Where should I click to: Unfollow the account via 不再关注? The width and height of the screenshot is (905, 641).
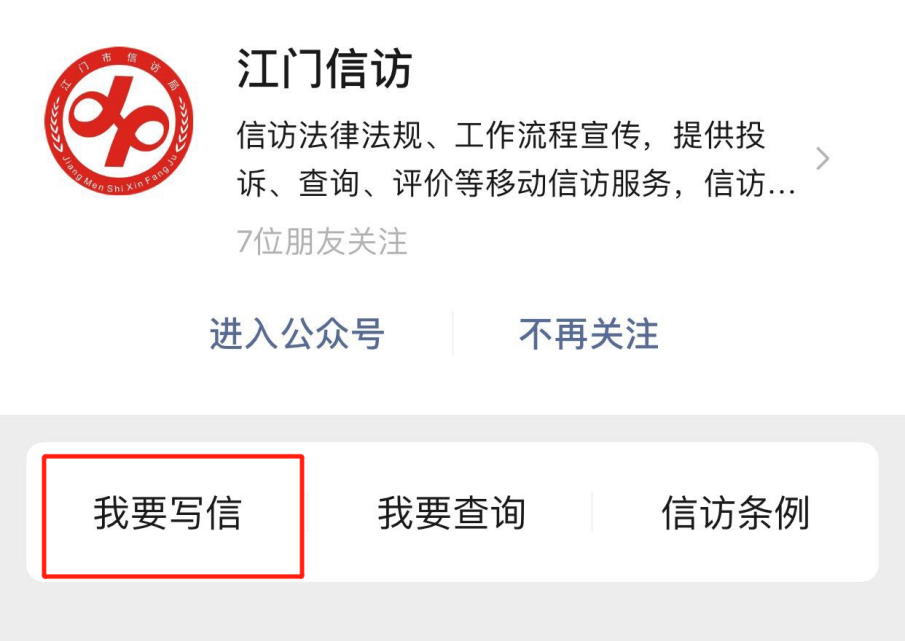589,334
